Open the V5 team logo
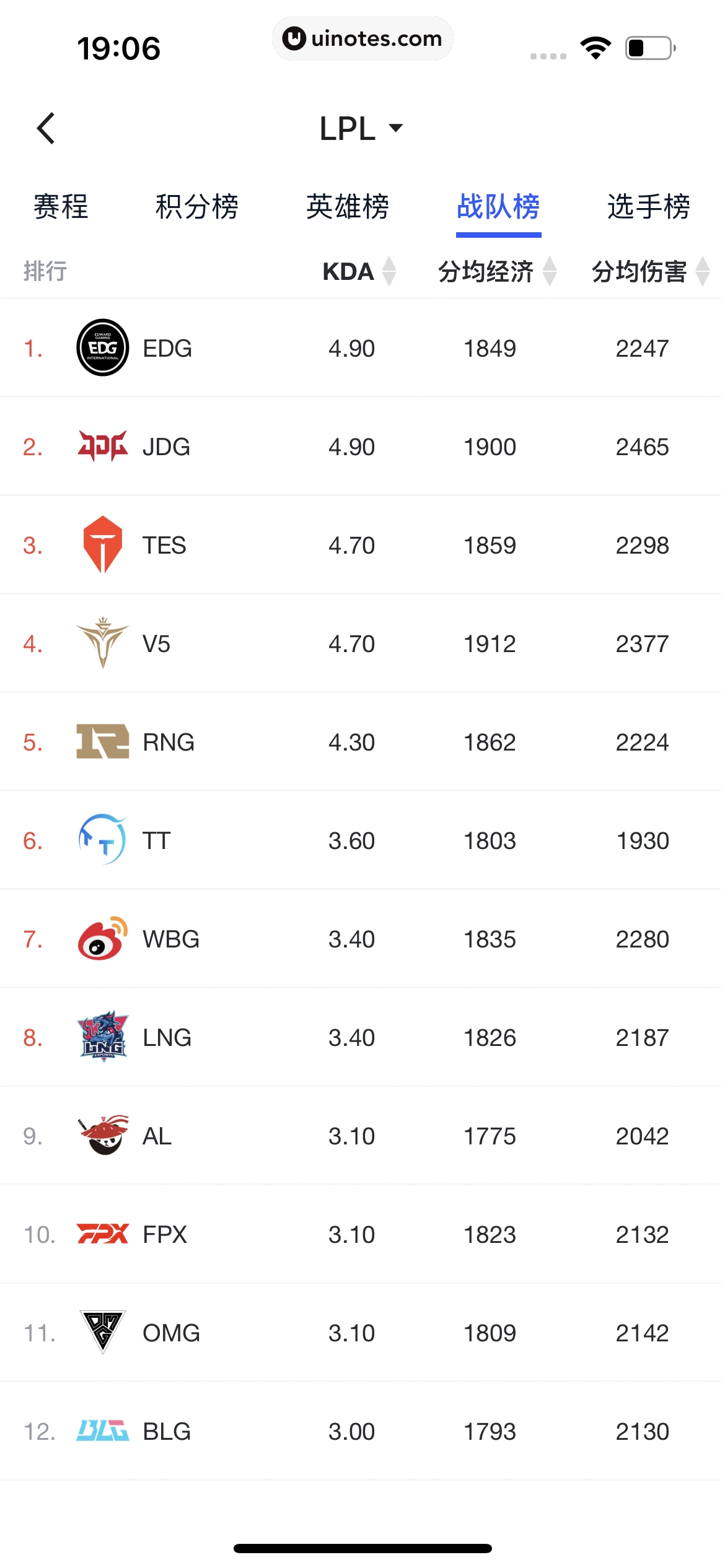 tap(103, 643)
